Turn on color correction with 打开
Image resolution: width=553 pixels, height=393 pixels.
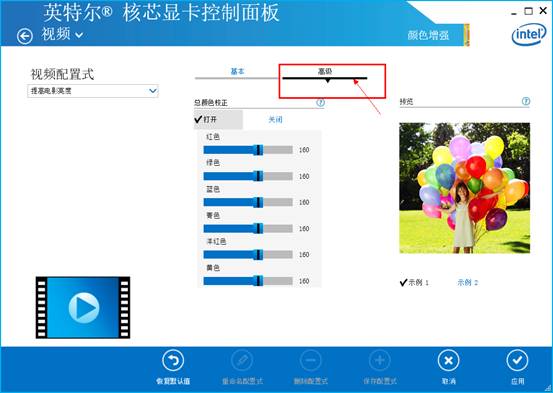coord(218,120)
